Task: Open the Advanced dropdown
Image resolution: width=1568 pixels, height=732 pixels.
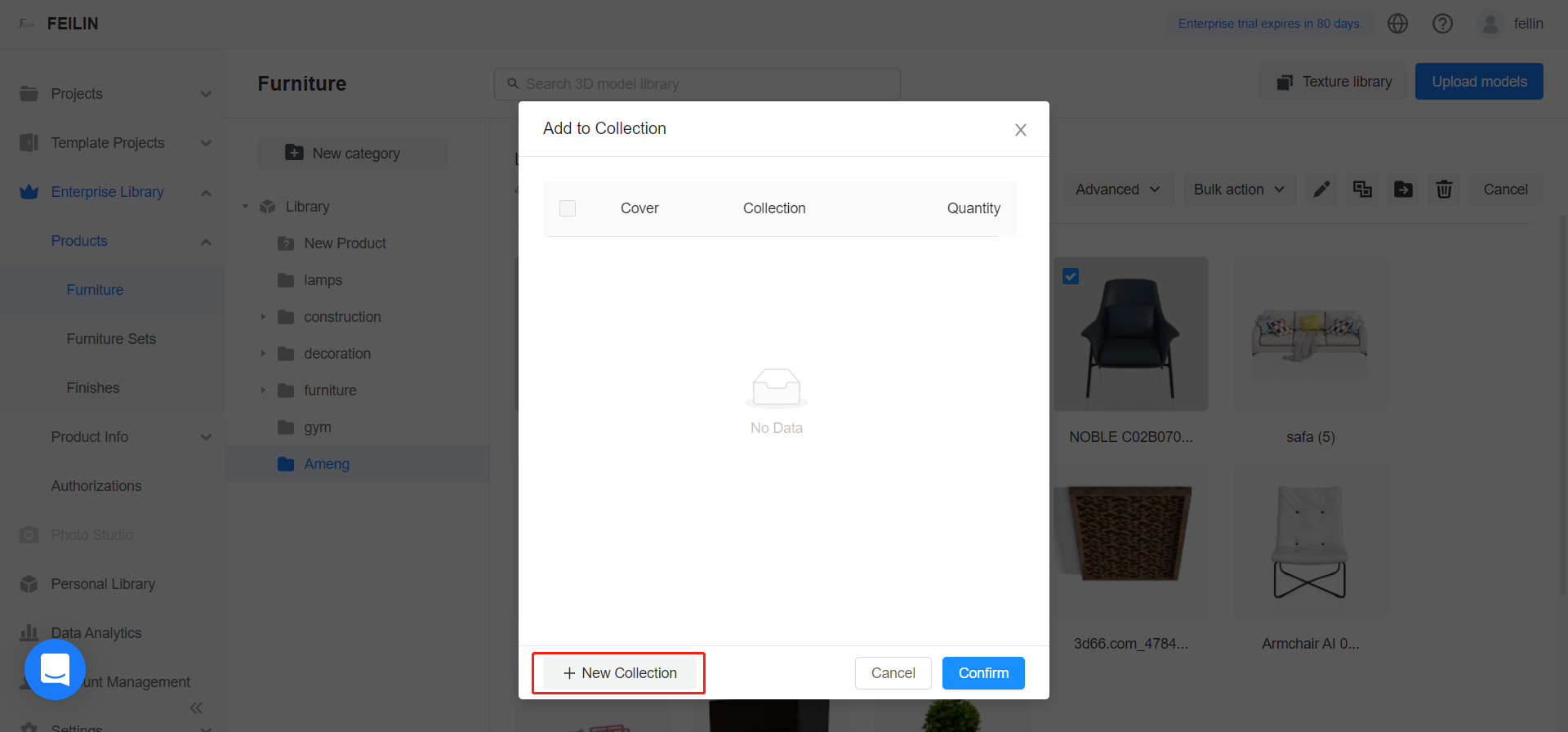Action: coord(1117,190)
